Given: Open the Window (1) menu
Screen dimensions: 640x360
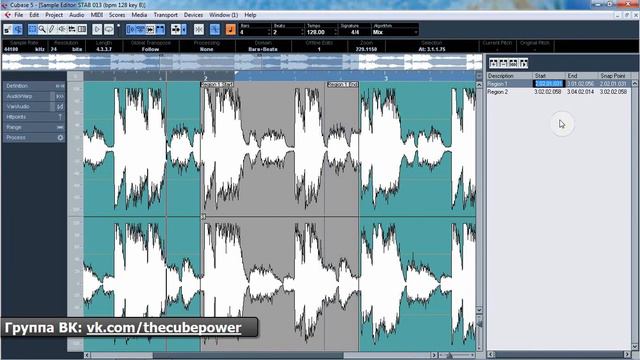Looking at the screenshot, I should 223,15.
